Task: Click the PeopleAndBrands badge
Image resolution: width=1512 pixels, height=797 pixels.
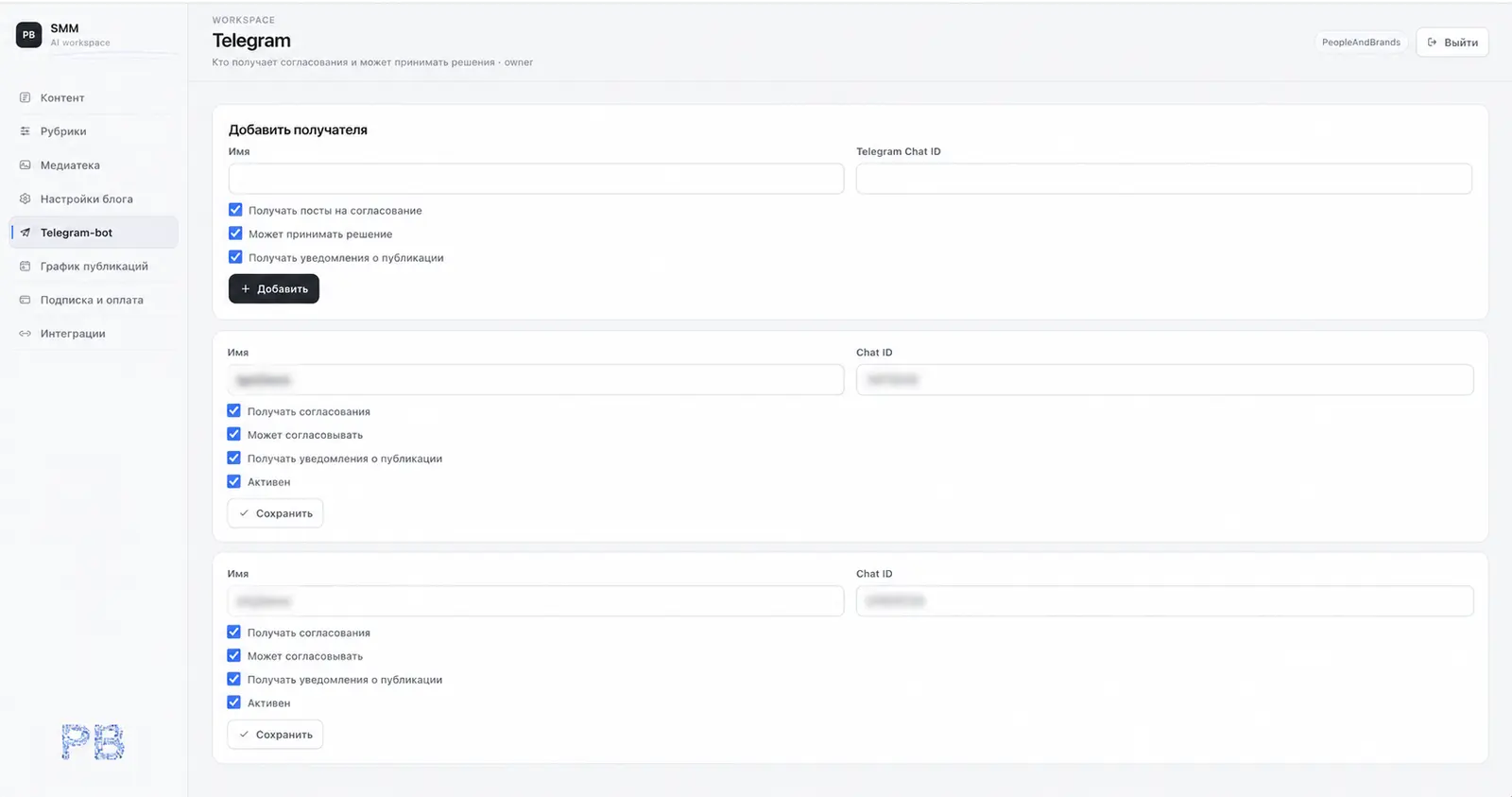Action: (x=1361, y=43)
